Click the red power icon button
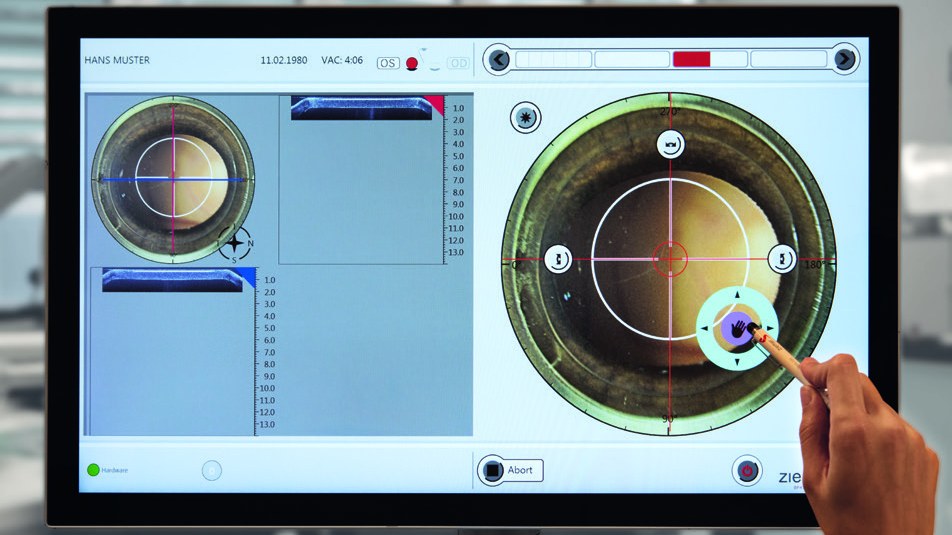Screen dimensions: 952x535 click(747, 470)
